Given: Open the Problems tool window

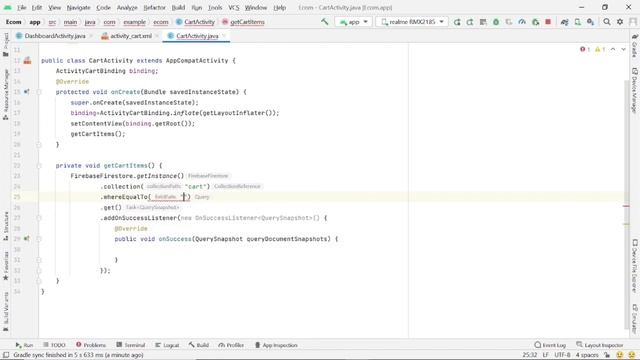Looking at the screenshot, I should (91, 345).
